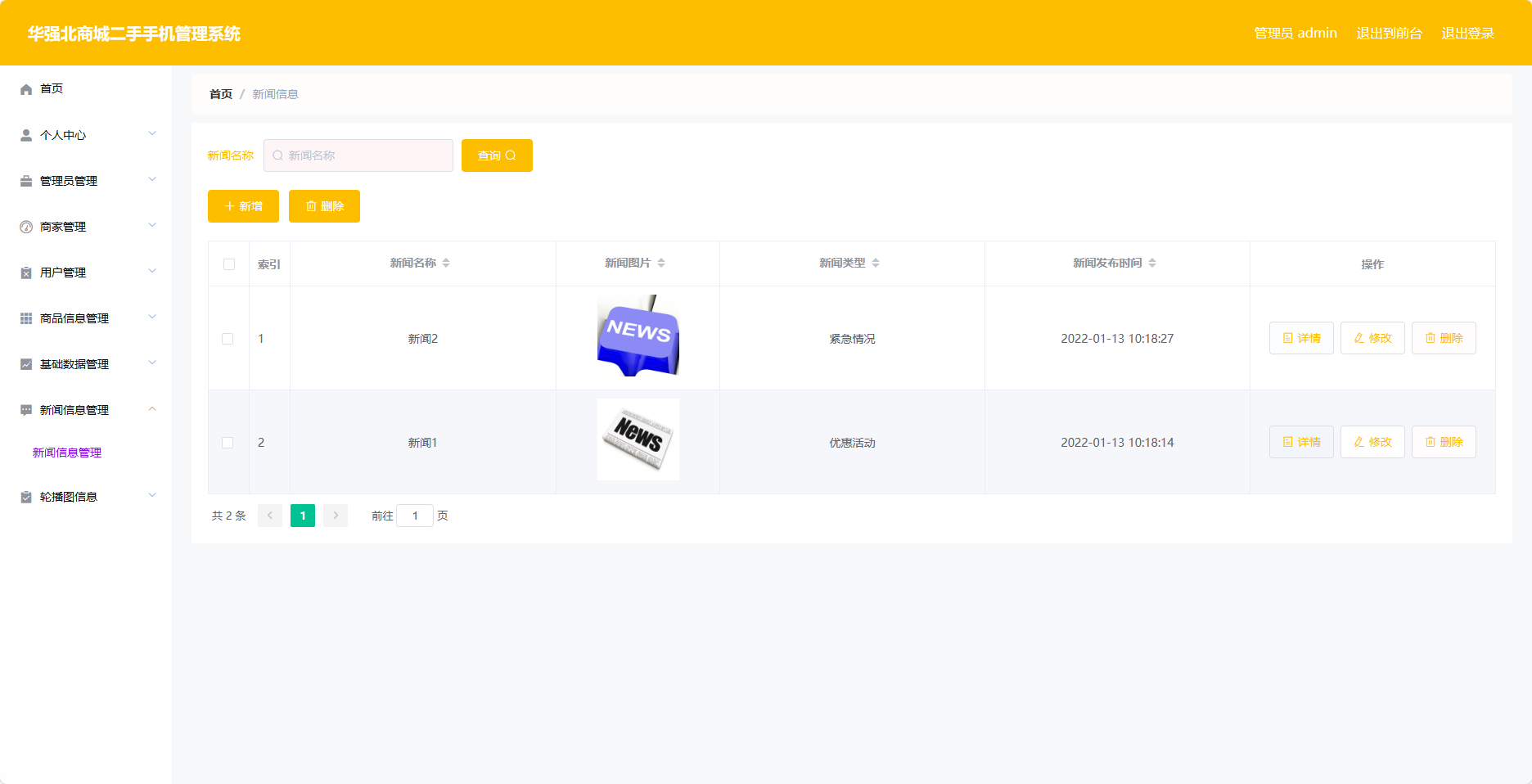Sort by 新闻发布时间 column arrows
This screenshot has height=784, width=1532.
[1152, 263]
